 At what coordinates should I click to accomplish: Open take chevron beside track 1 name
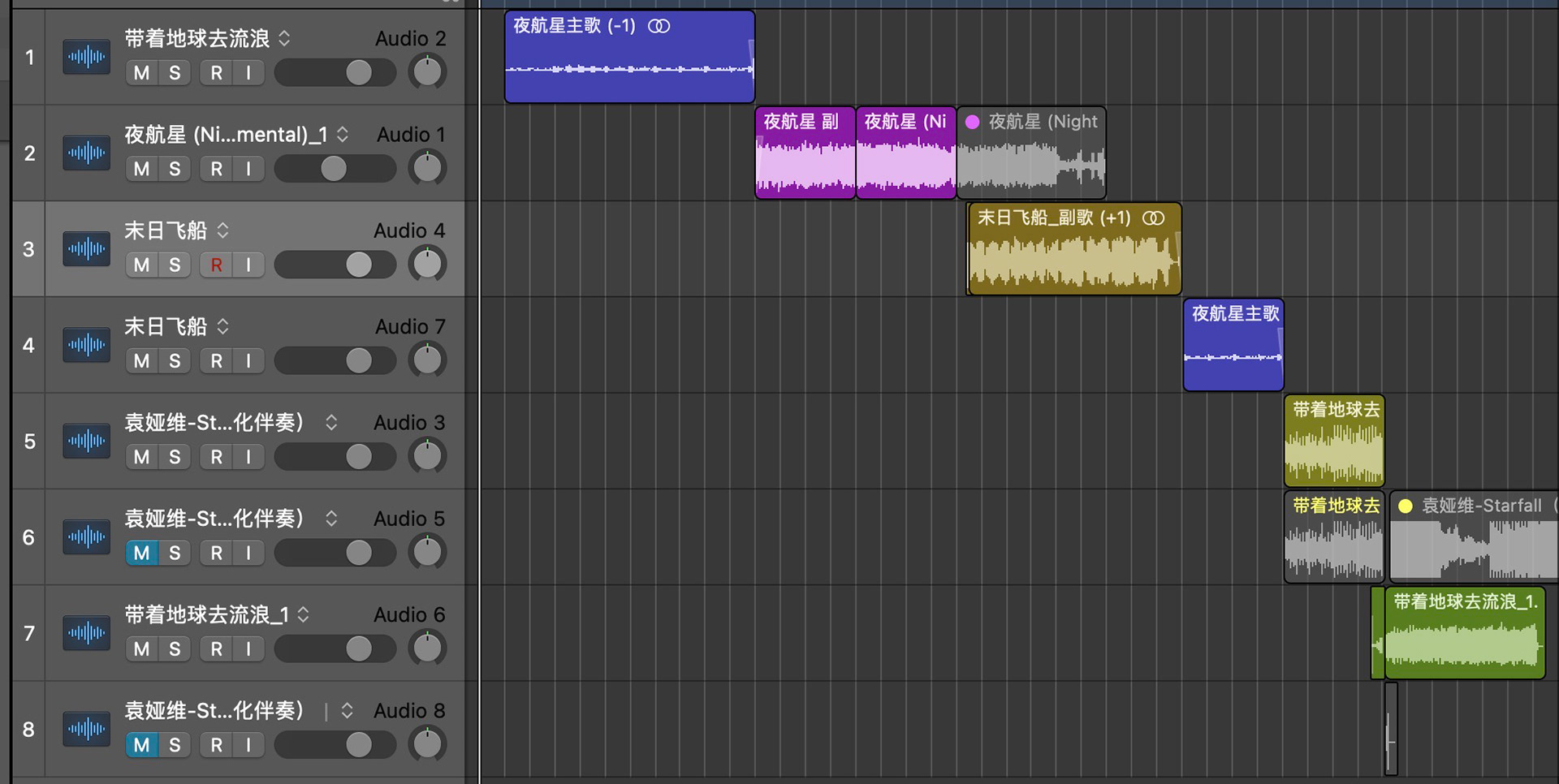pos(284,38)
